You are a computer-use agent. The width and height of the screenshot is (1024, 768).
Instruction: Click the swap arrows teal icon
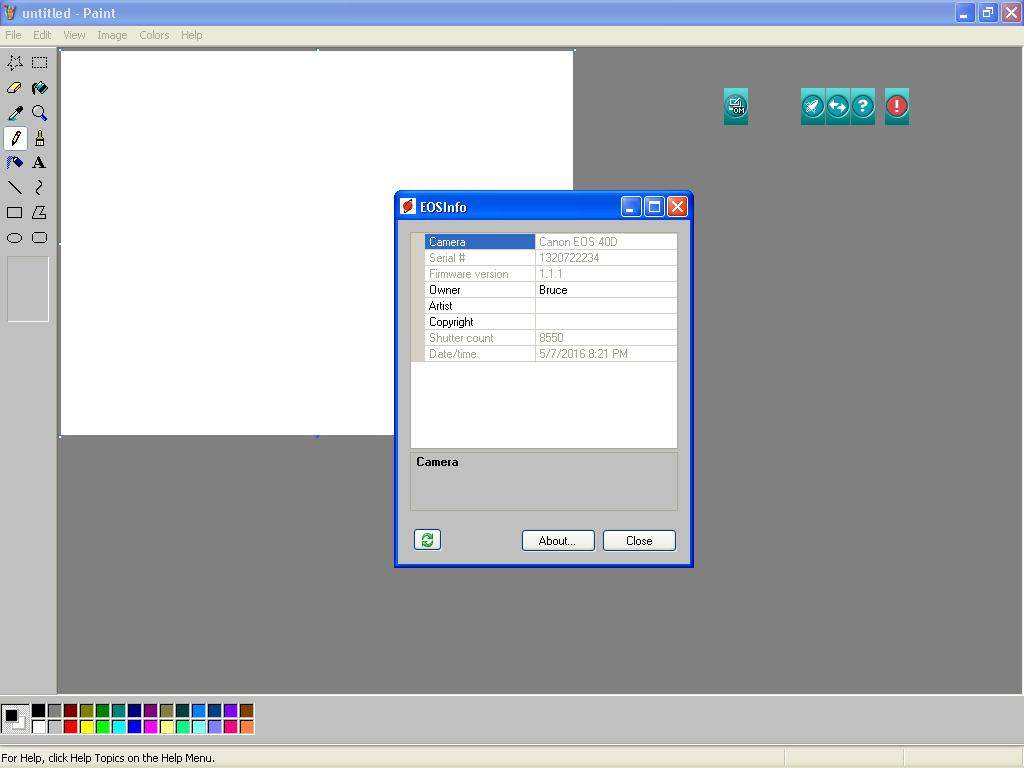(838, 106)
